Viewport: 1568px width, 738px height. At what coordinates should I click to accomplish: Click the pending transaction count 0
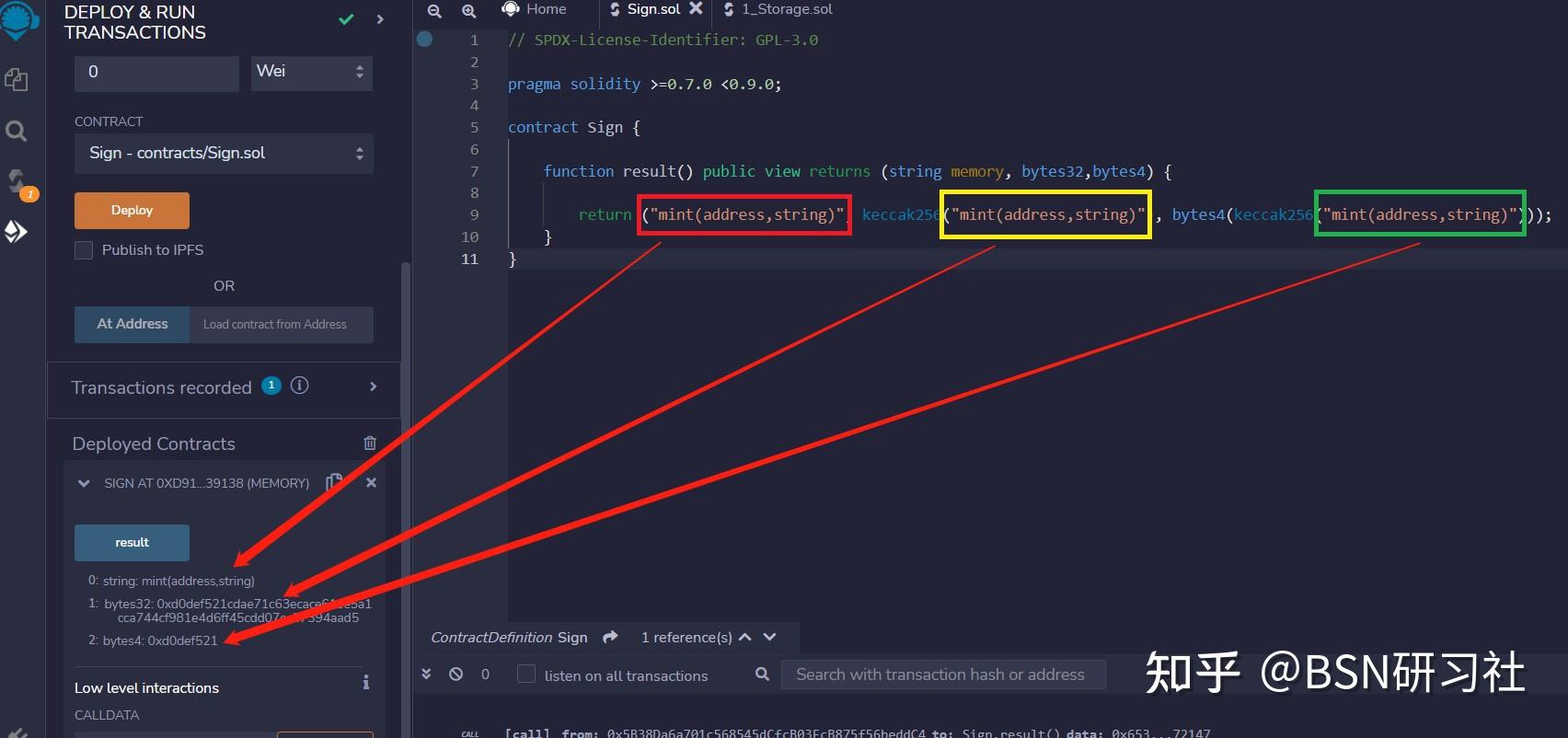[x=485, y=675]
